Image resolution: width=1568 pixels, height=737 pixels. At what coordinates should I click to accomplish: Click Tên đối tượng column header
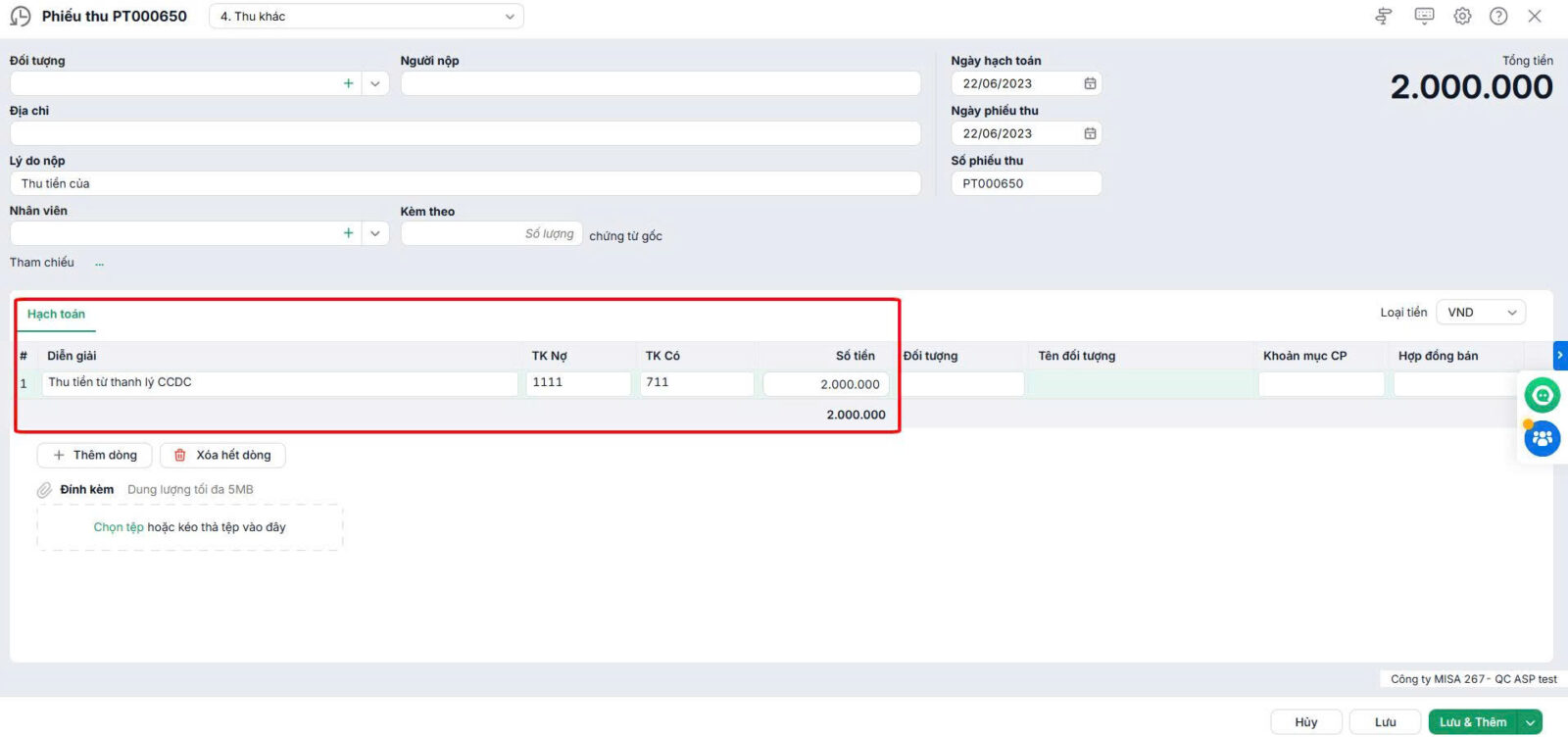point(1077,356)
